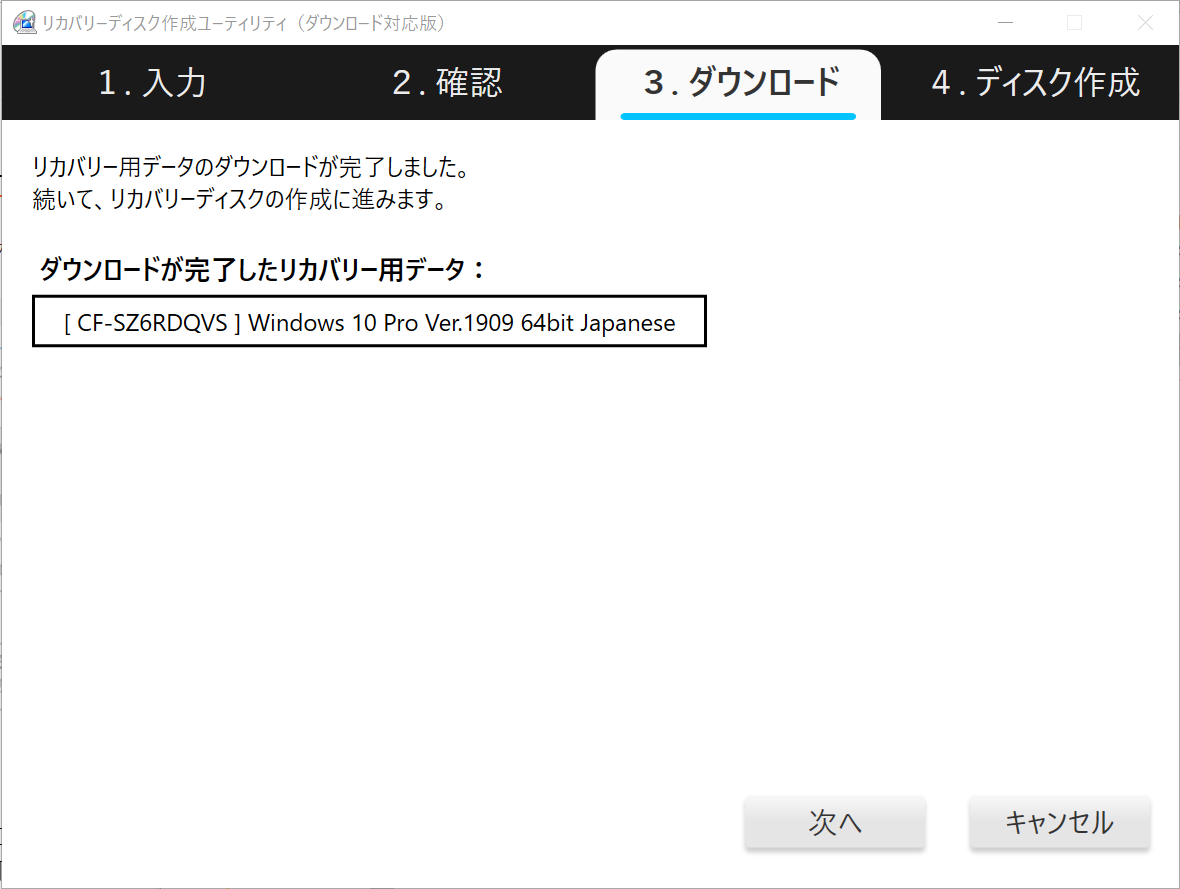This screenshot has width=1180, height=889.
Task: Select the 2. 確認 step tab
Action: (x=447, y=82)
